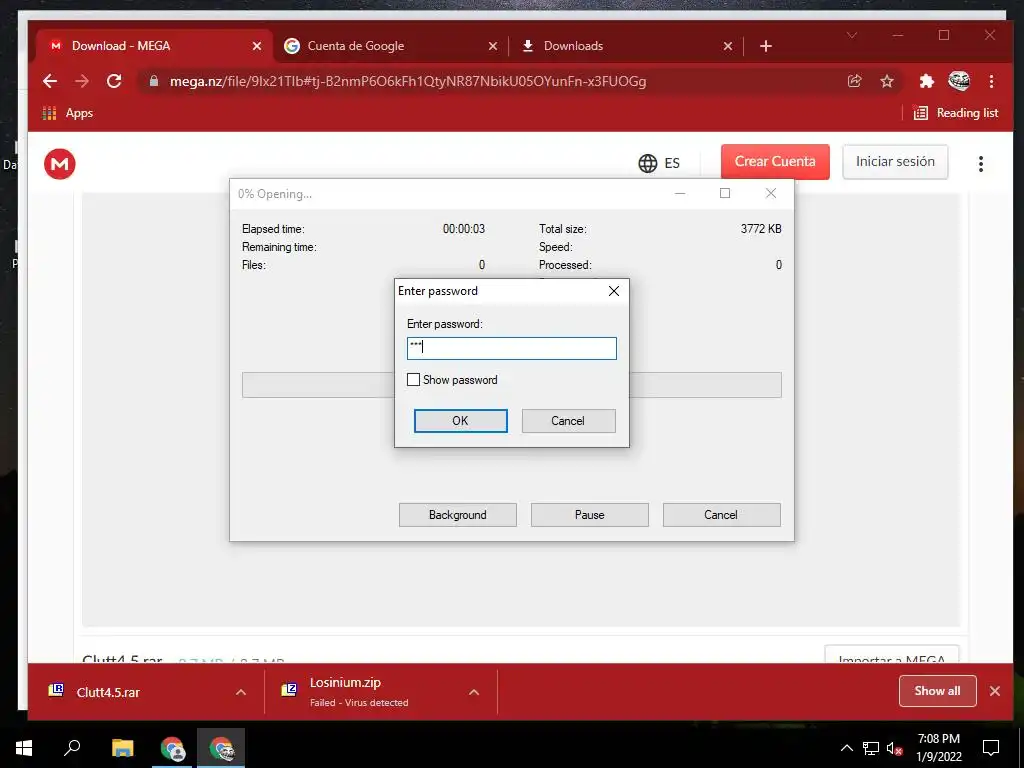Open the clock showing 7:08 PM

point(938,748)
